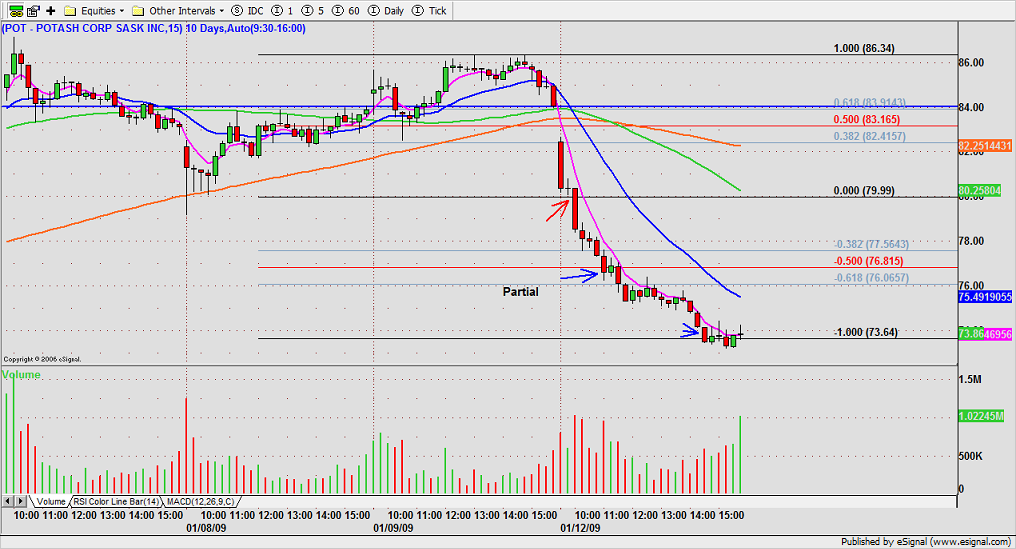Expand the Other Intervals dropdown
1016x549 pixels.
(178, 10)
